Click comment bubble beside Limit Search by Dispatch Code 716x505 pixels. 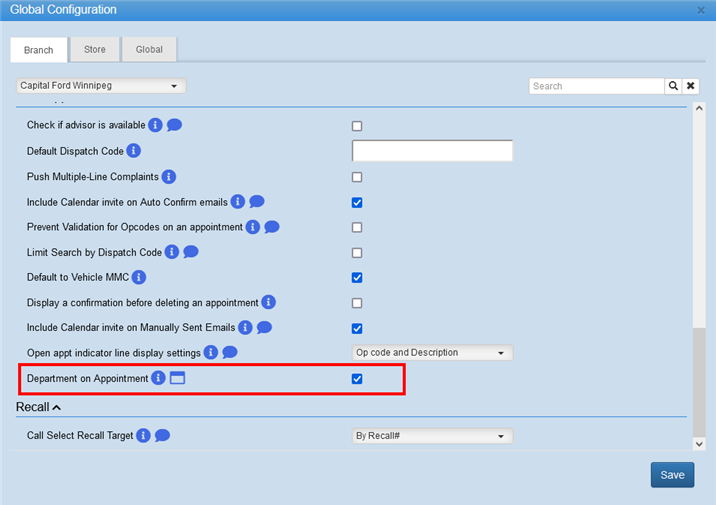[191, 252]
